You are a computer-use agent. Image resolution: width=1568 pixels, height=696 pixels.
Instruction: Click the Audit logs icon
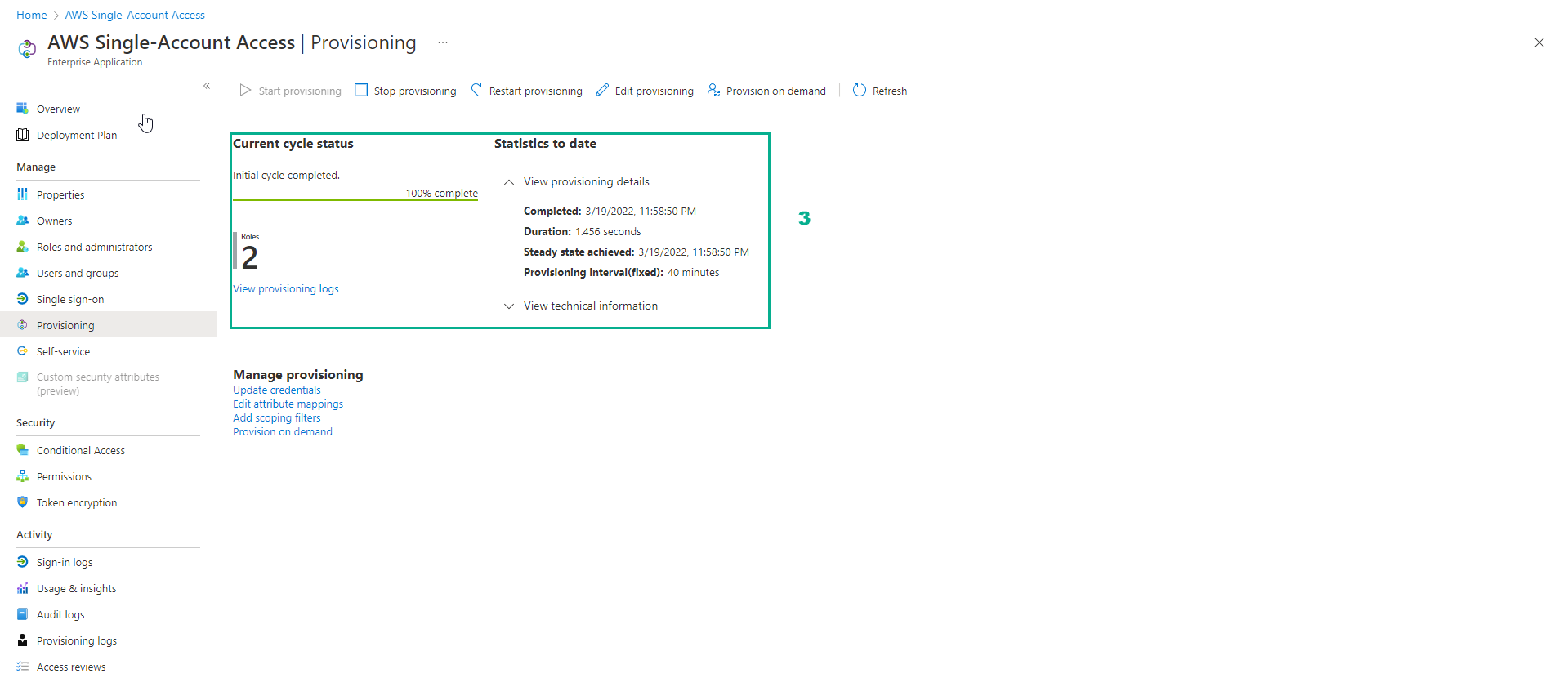point(22,614)
